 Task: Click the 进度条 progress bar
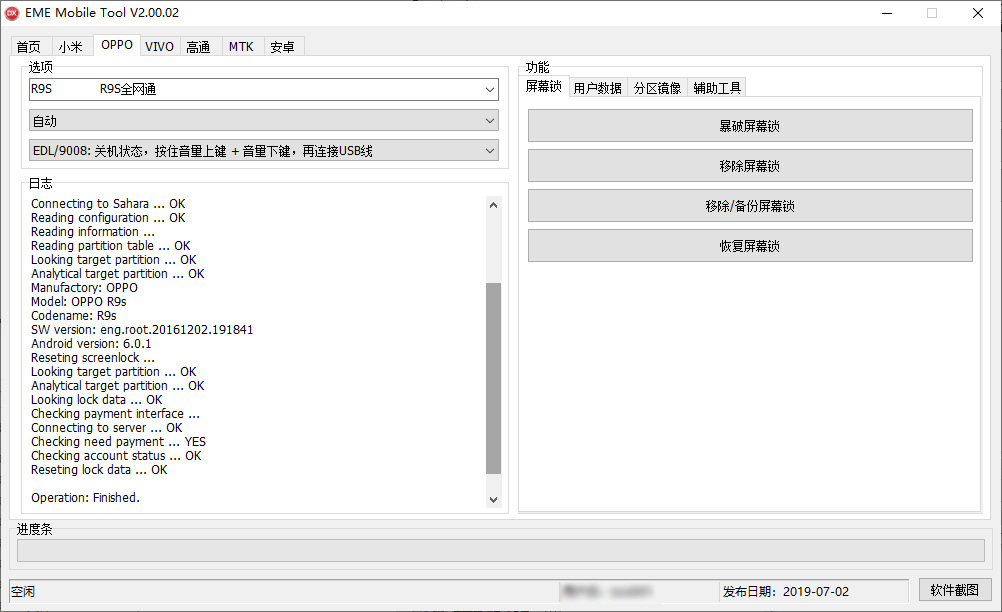click(501, 551)
